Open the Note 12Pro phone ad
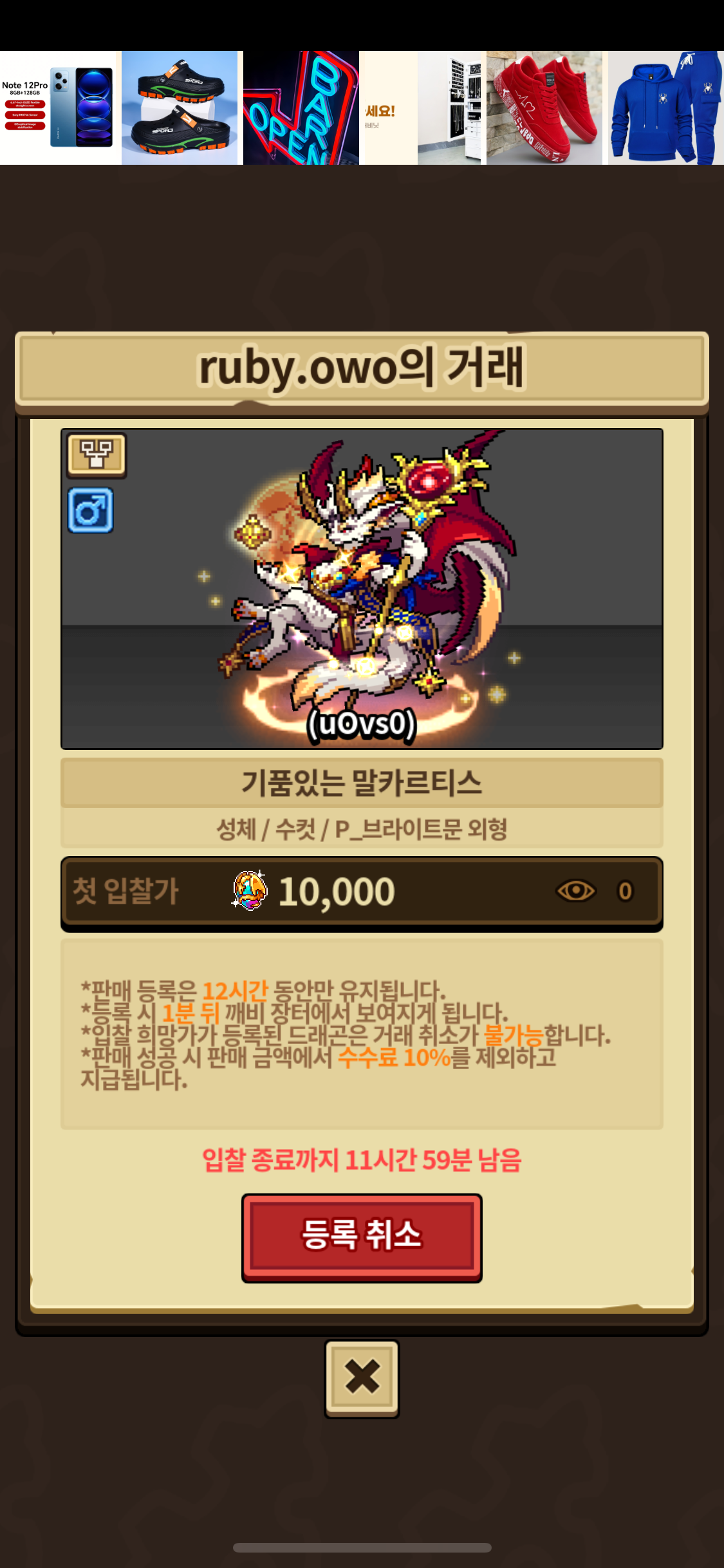Screen dimensions: 724x1568 pos(58,107)
